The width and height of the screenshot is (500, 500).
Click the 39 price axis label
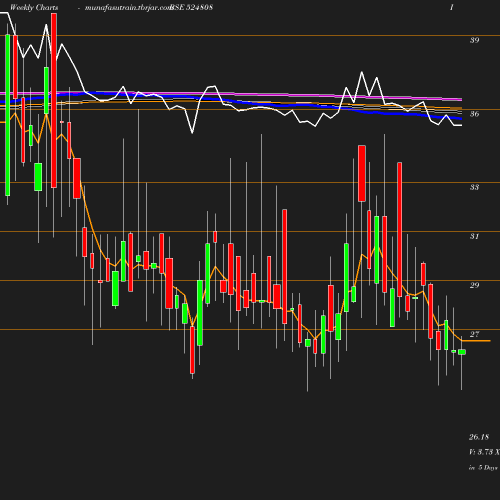[x=474, y=40]
